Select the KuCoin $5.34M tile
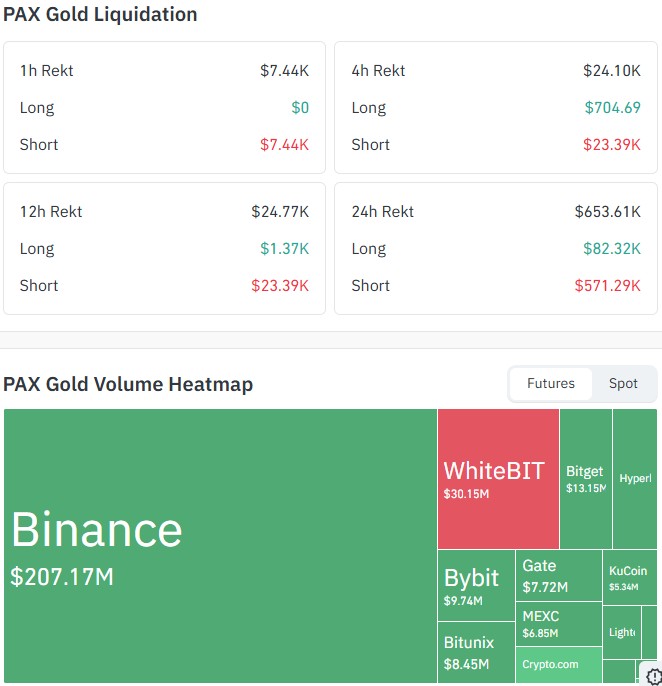 coord(630,578)
